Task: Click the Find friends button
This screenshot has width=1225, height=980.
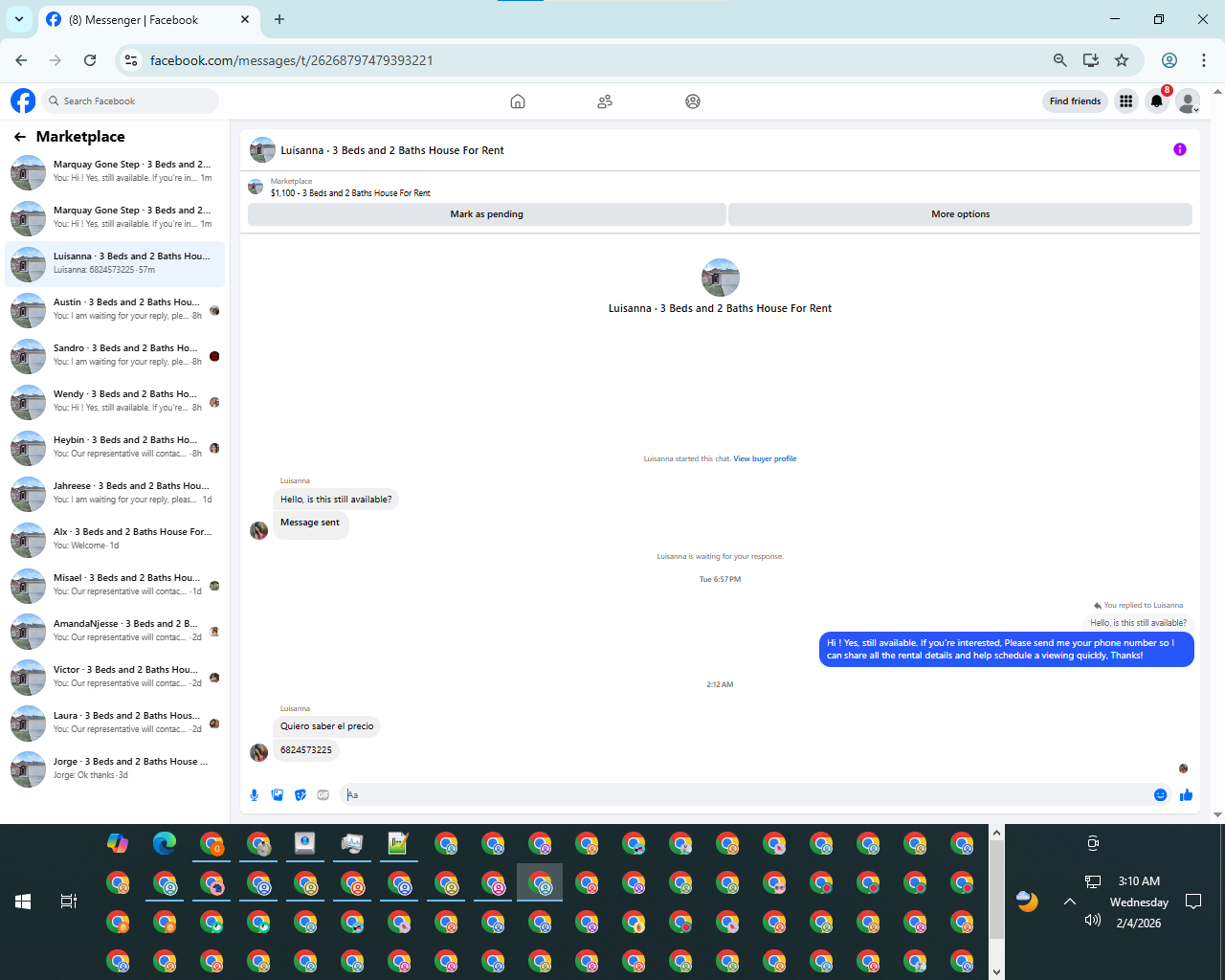Action: (1075, 101)
